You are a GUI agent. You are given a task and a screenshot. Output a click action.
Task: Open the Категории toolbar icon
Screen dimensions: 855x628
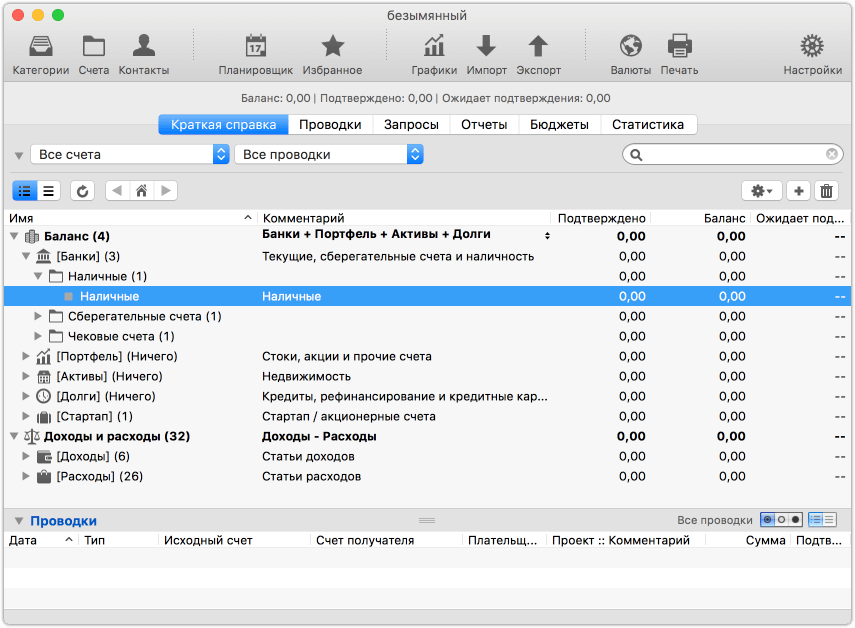(x=41, y=46)
